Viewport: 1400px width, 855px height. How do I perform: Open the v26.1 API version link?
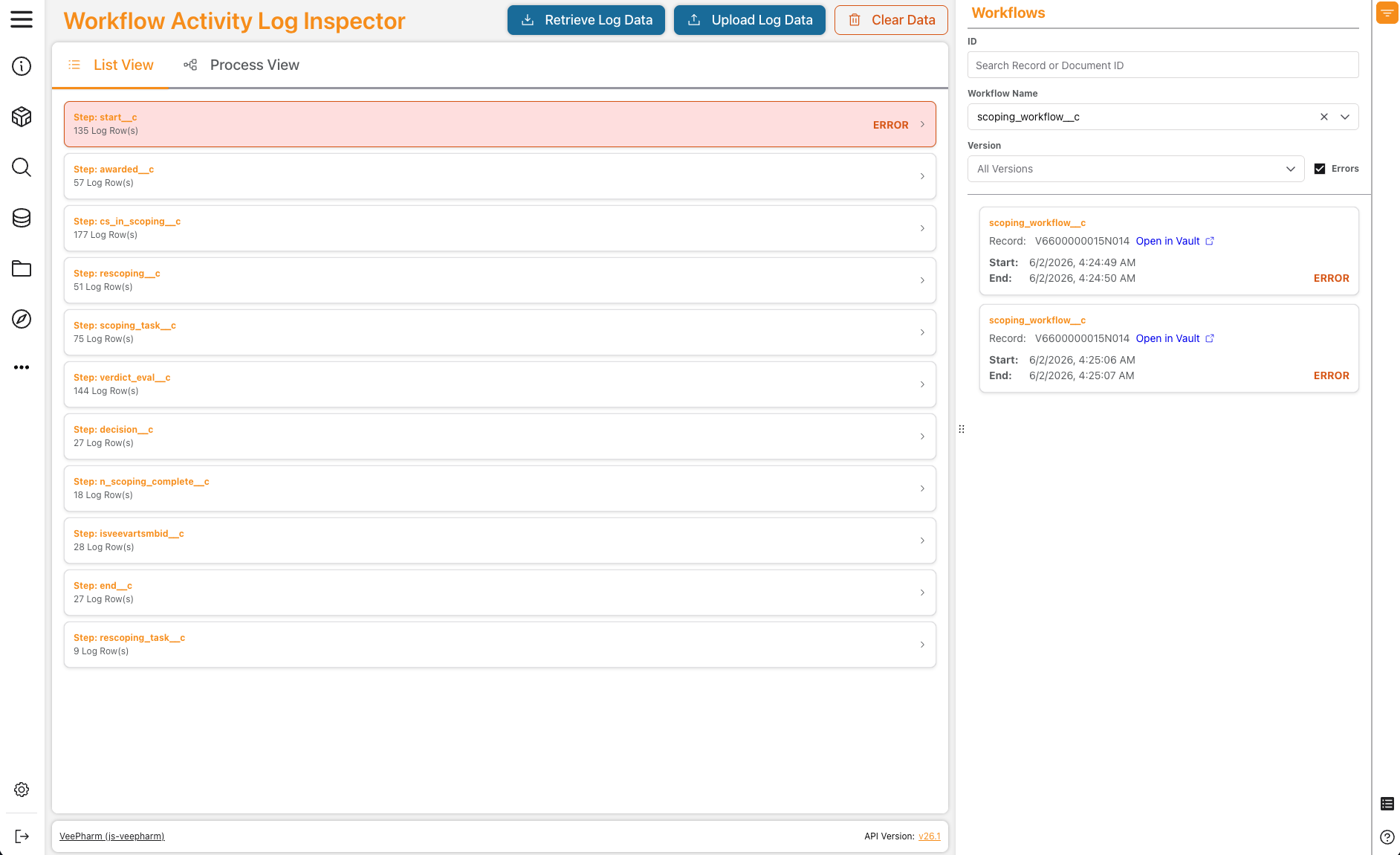(x=930, y=836)
